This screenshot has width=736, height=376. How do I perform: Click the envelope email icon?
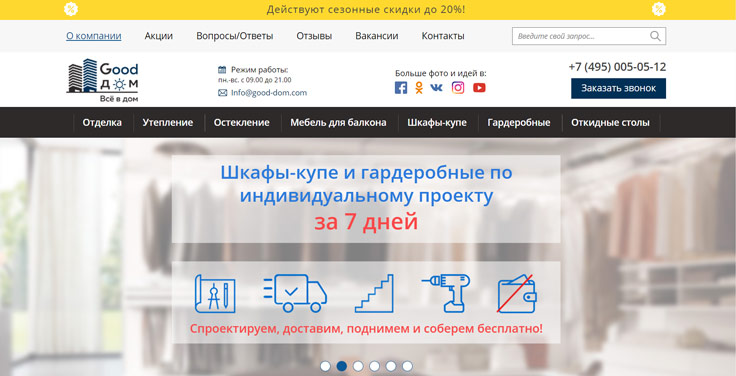click(x=222, y=93)
